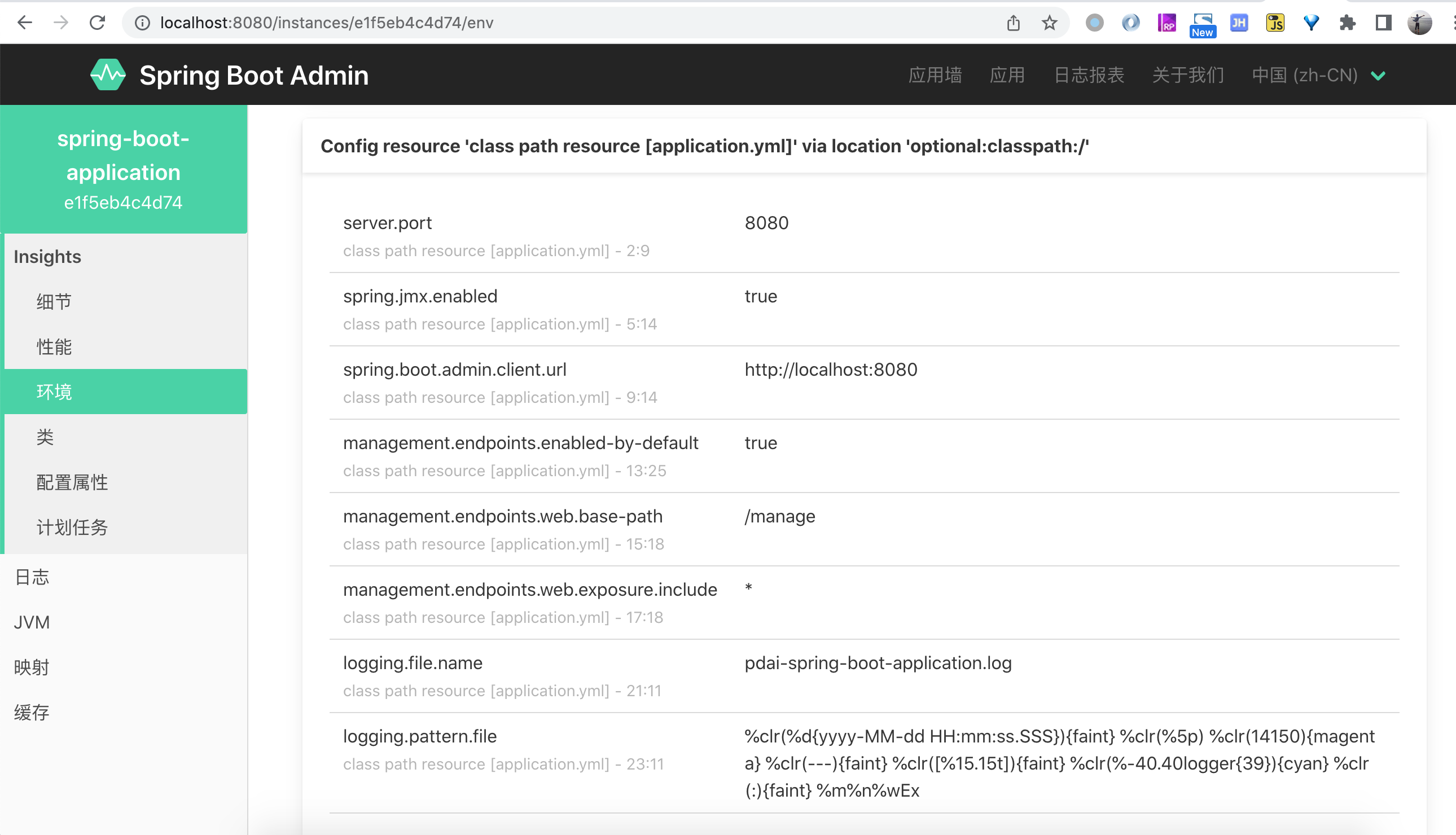Click the language dropdown chevron arrow
This screenshot has height=835, width=1456.
(x=1378, y=76)
